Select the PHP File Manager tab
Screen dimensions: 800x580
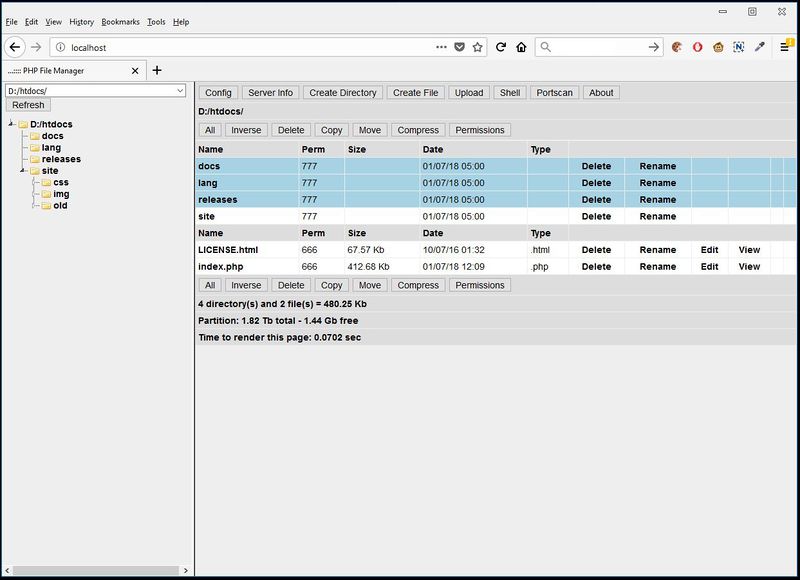(x=74, y=71)
